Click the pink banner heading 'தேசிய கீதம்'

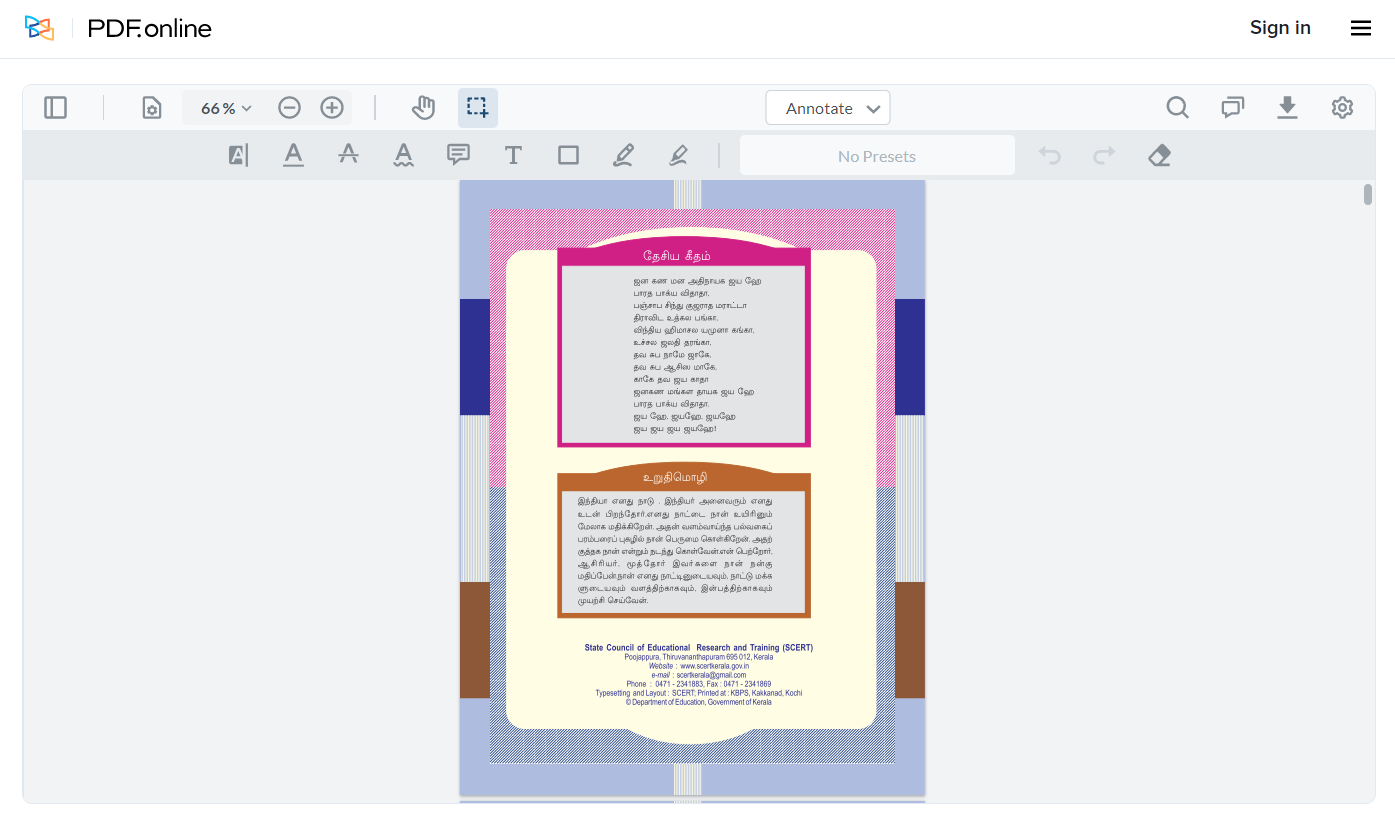coord(677,256)
